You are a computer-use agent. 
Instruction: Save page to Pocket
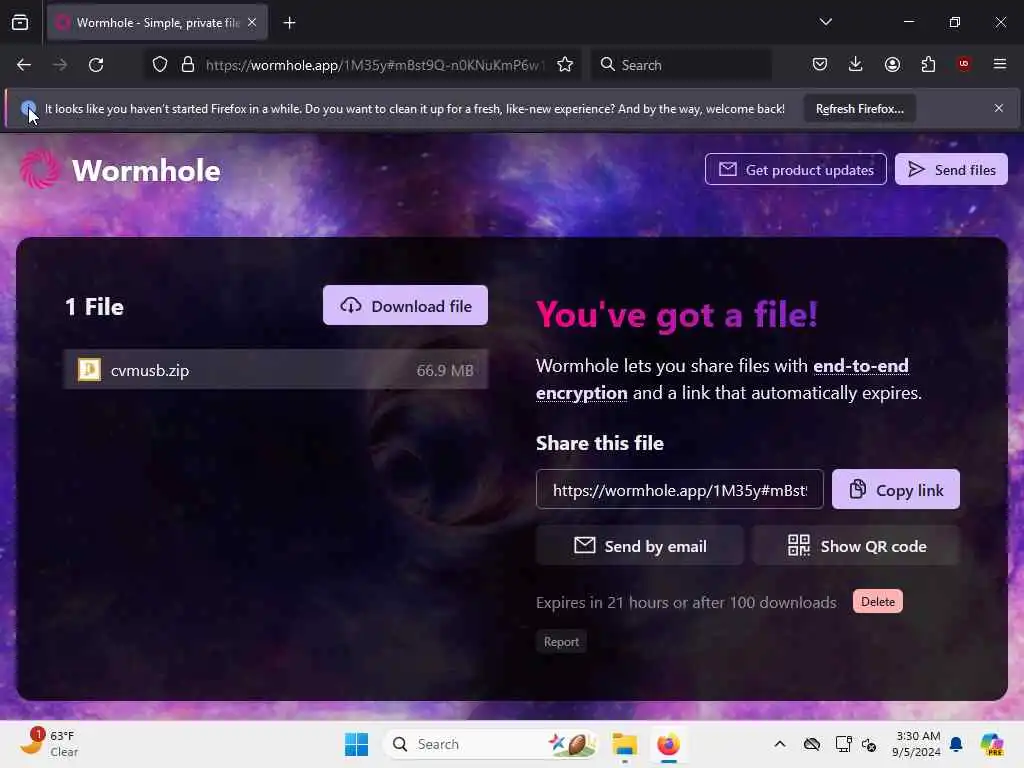coord(820,64)
